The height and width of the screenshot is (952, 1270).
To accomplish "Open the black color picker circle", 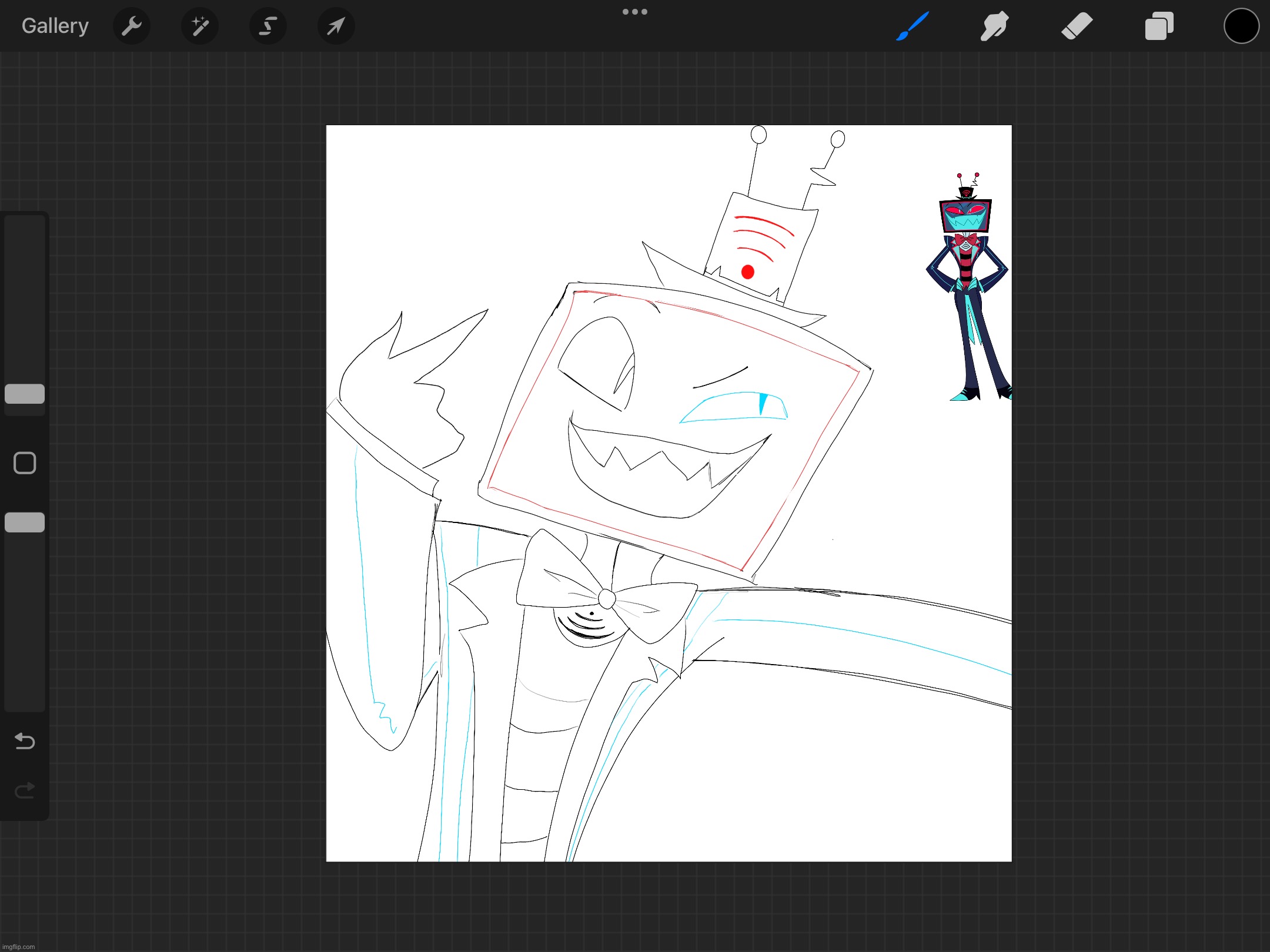I will (1241, 26).
